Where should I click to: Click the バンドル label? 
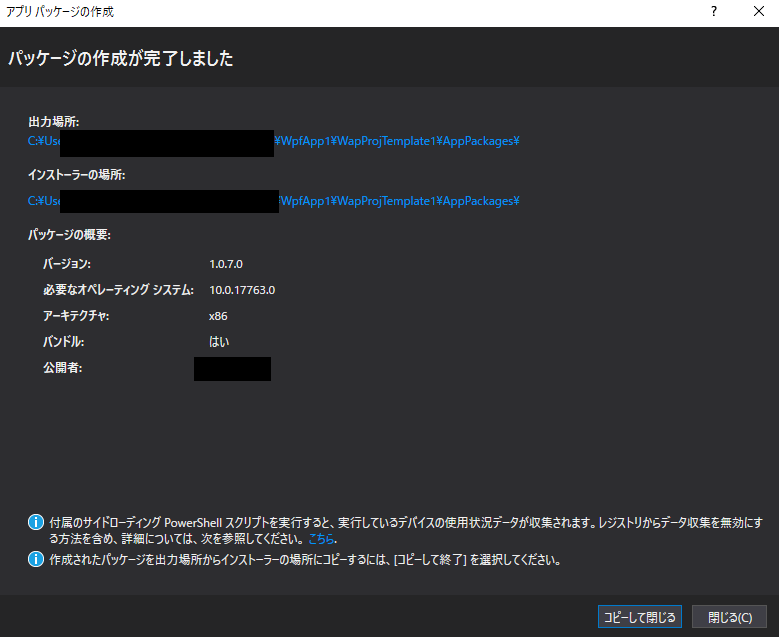click(x=63, y=342)
